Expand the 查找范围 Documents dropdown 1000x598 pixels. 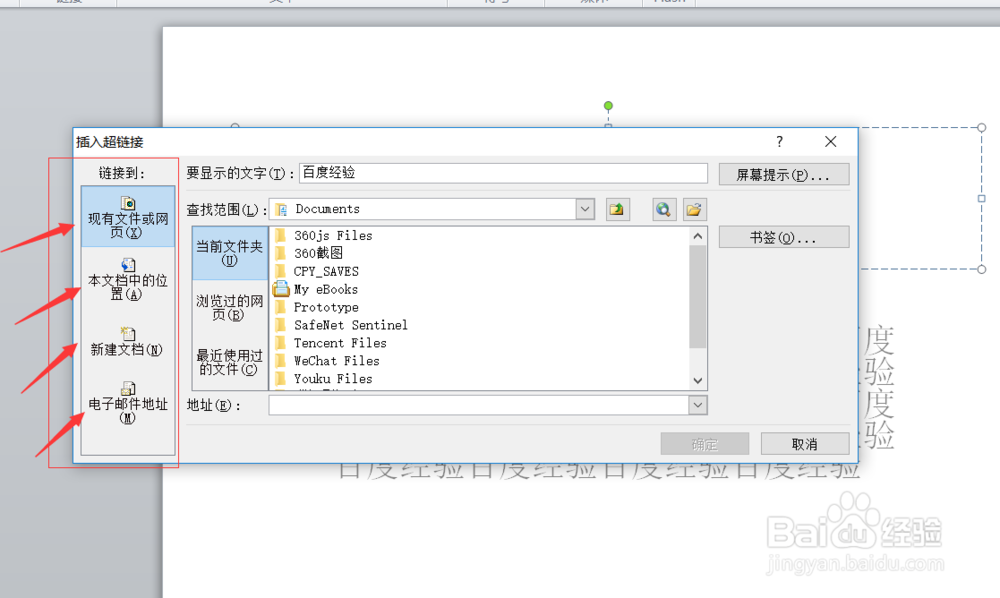pyautogui.click(x=585, y=209)
